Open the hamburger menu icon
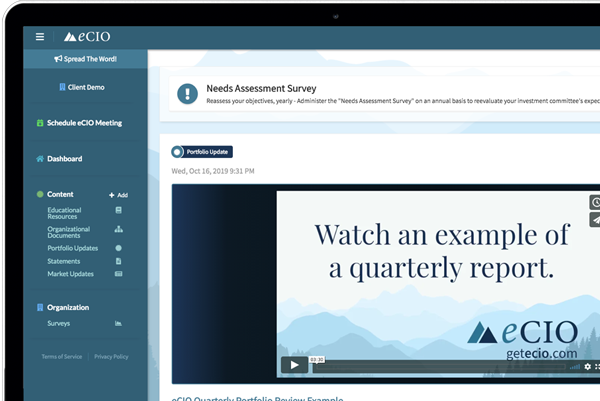This screenshot has height=401, width=600. (40, 37)
